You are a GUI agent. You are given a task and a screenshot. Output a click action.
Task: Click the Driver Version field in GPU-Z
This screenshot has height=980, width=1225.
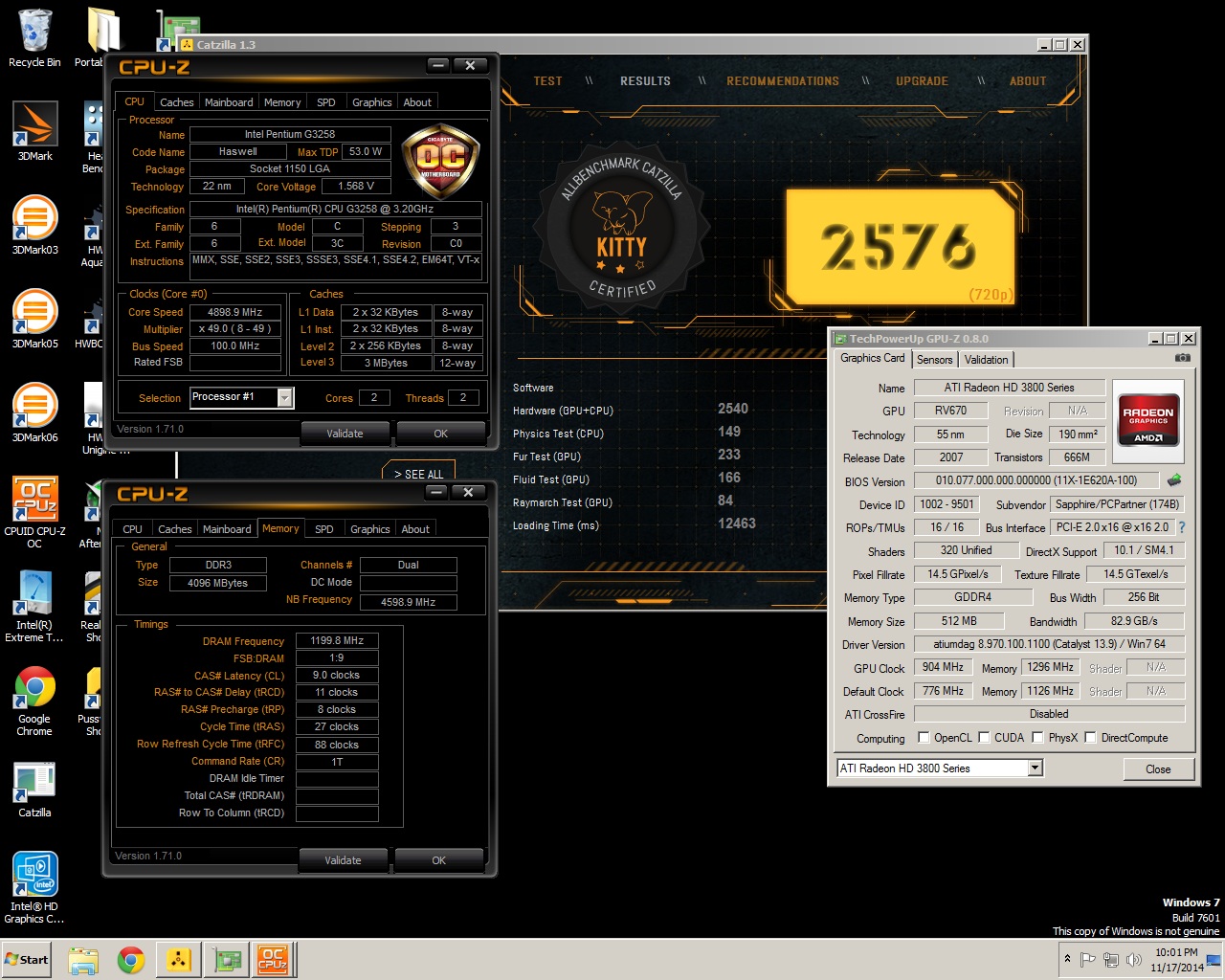tap(1049, 644)
